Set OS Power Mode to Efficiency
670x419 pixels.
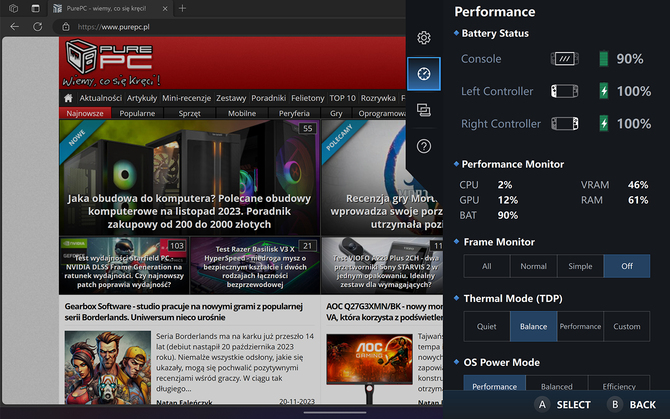(619, 383)
